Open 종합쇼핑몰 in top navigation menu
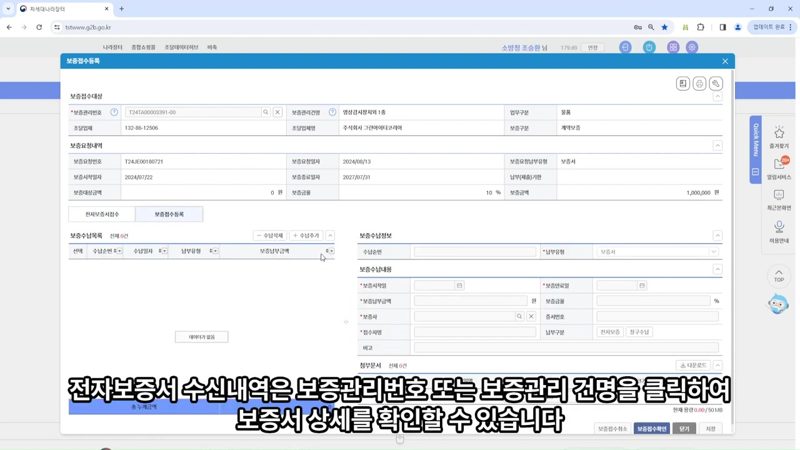 click(x=143, y=47)
